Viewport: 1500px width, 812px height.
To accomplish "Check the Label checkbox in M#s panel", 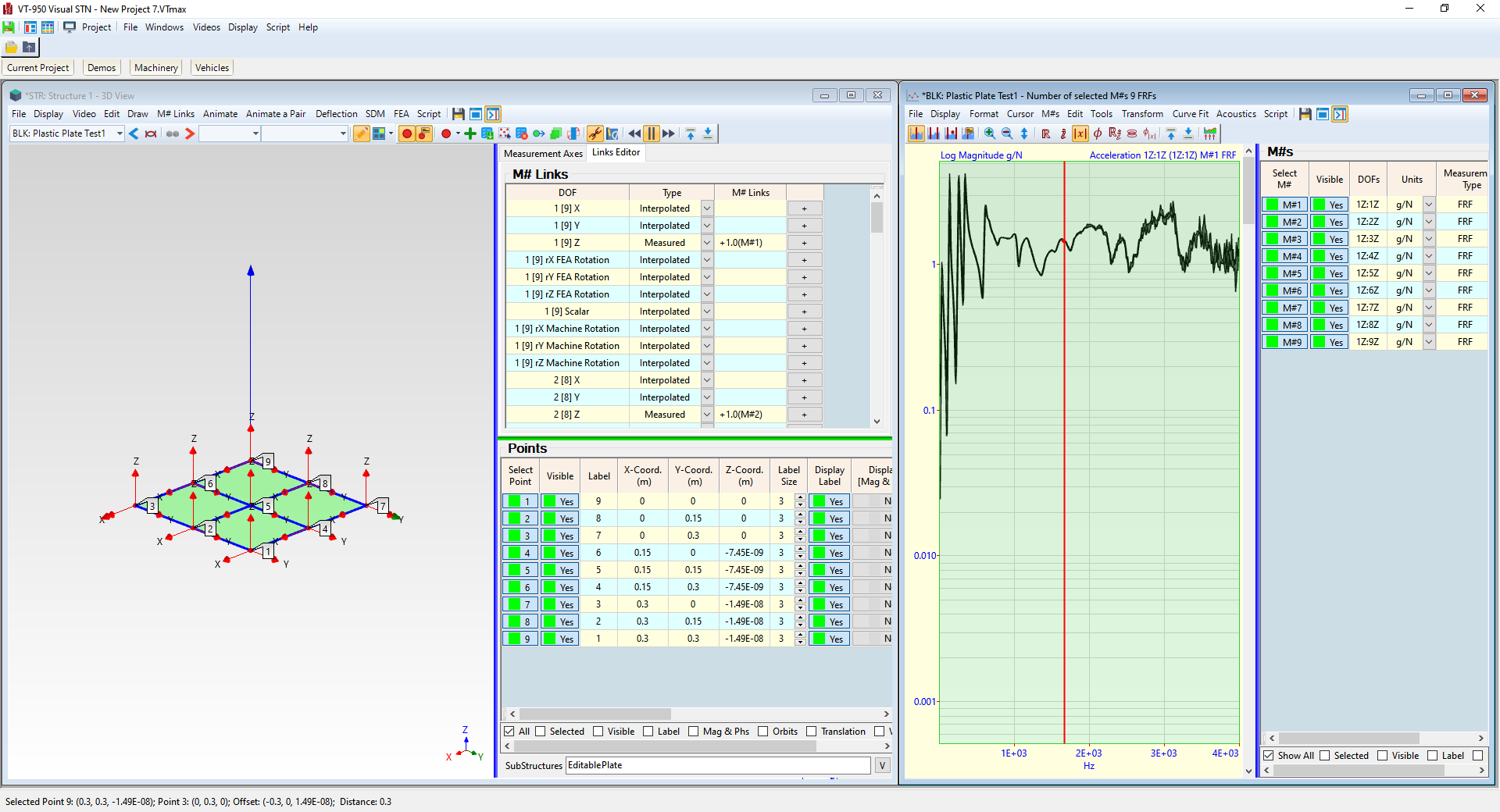I will click(1433, 756).
